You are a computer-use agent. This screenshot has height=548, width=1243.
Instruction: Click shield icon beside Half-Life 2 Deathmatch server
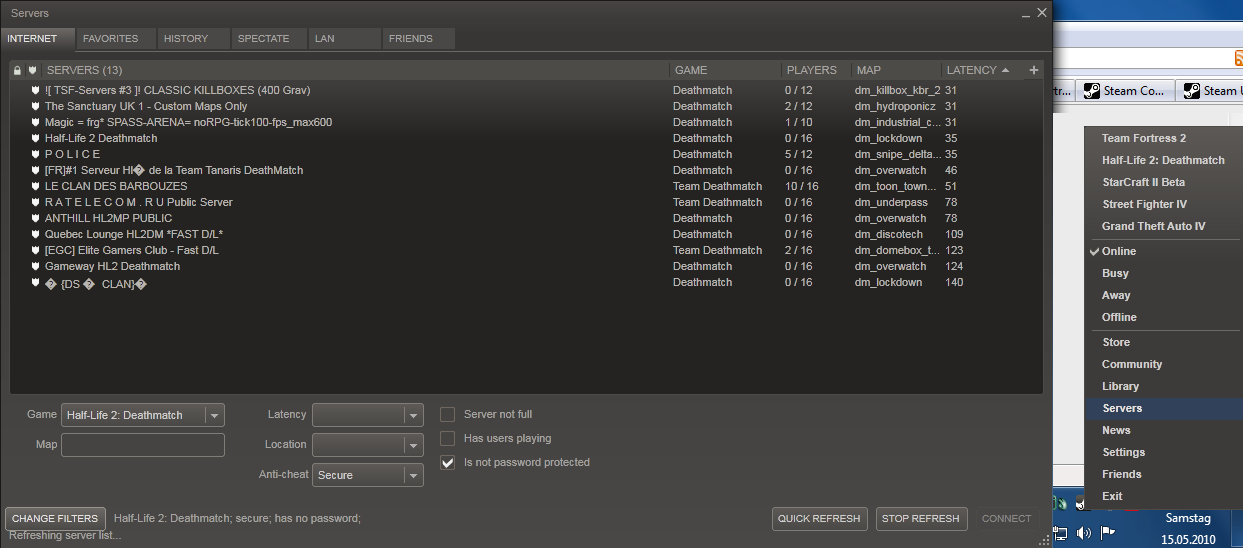pos(35,138)
